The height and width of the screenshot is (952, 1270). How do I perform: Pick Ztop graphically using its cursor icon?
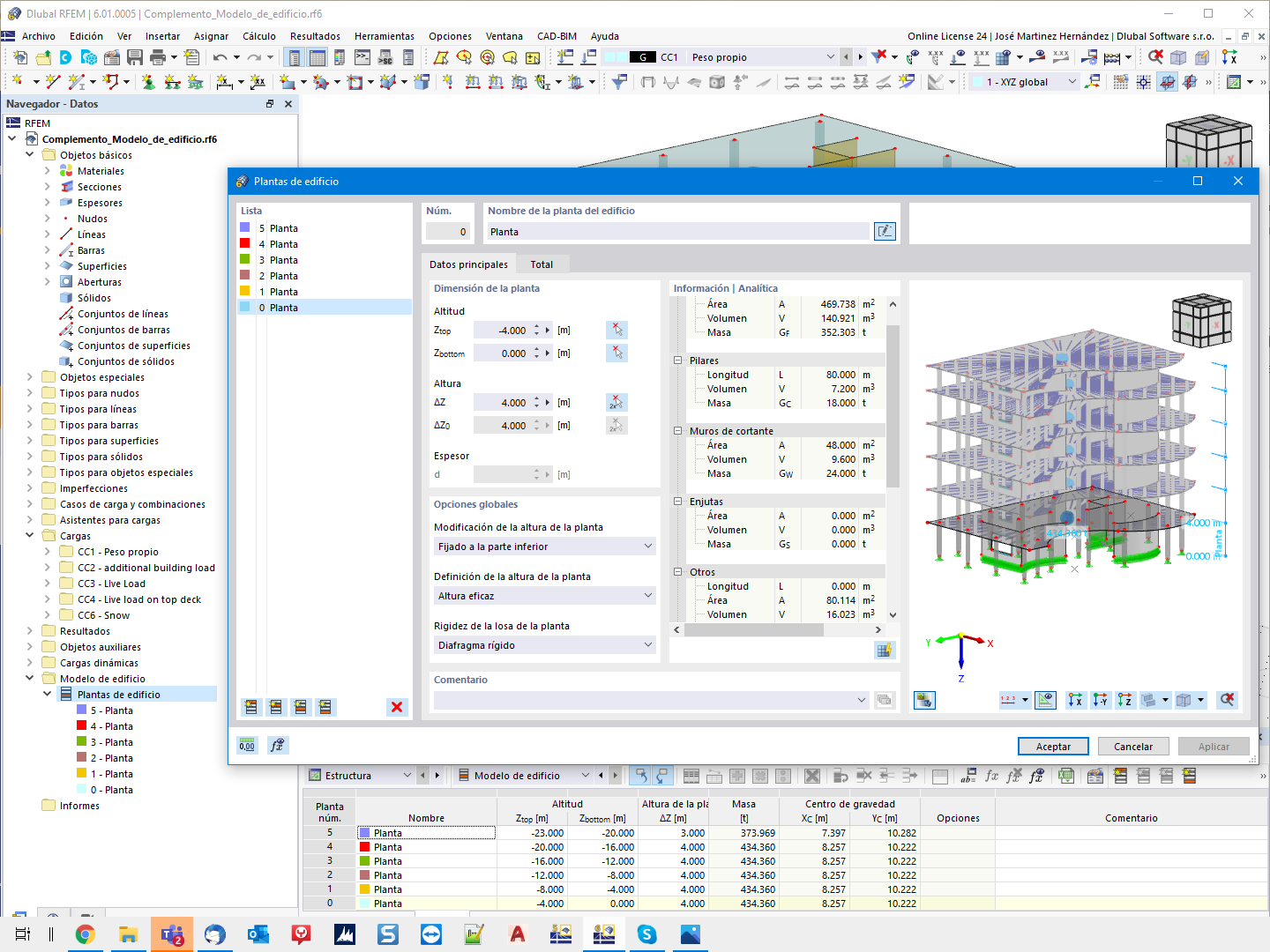(x=617, y=330)
